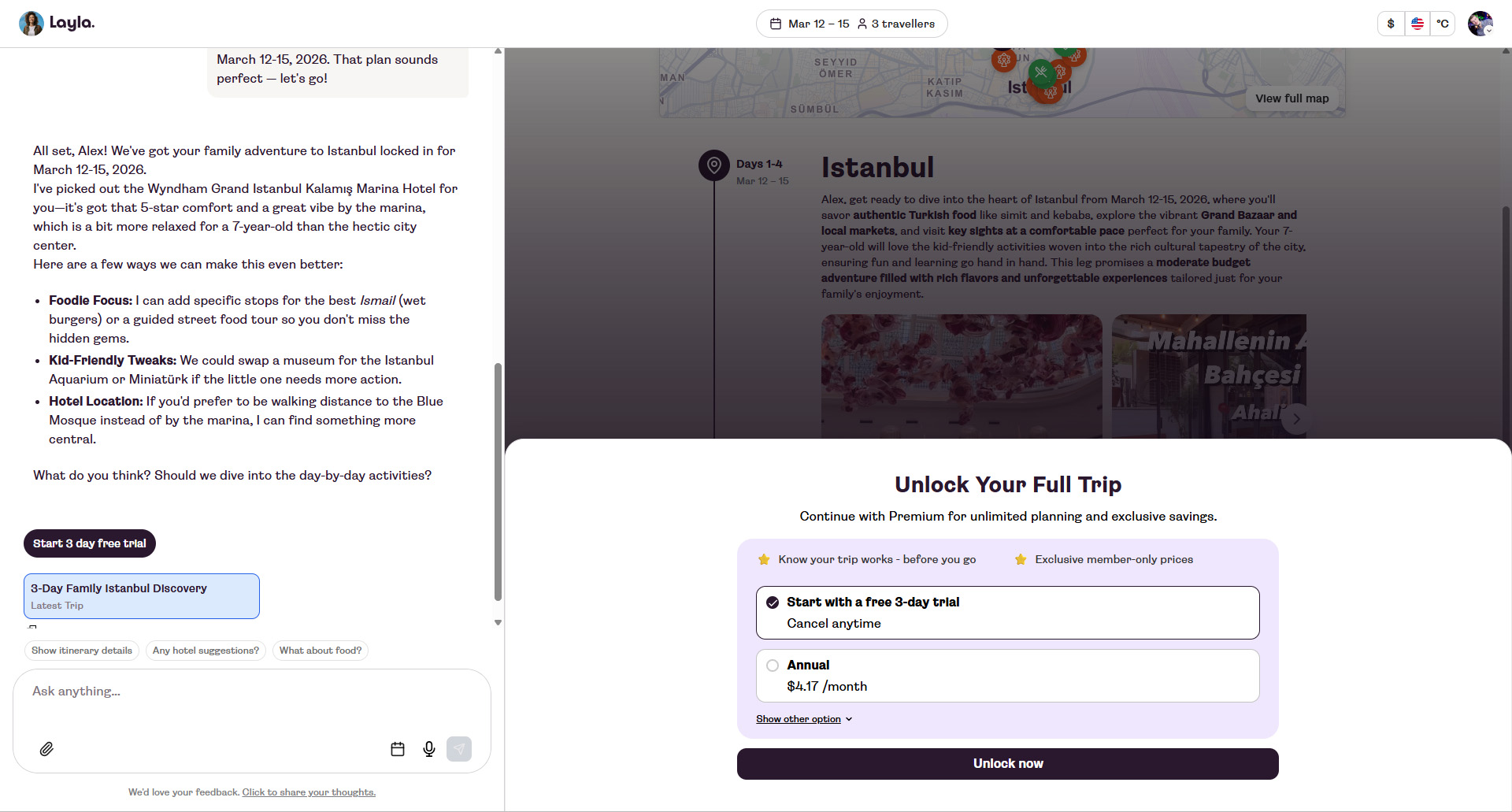
Task: Click the Unlock now button
Action: [x=1007, y=764]
